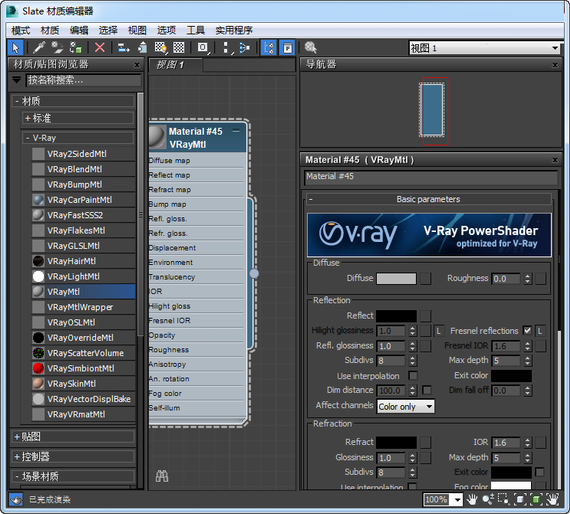
Task: Toggle the L lock button beside Hilight glossiness
Action: tap(439, 331)
